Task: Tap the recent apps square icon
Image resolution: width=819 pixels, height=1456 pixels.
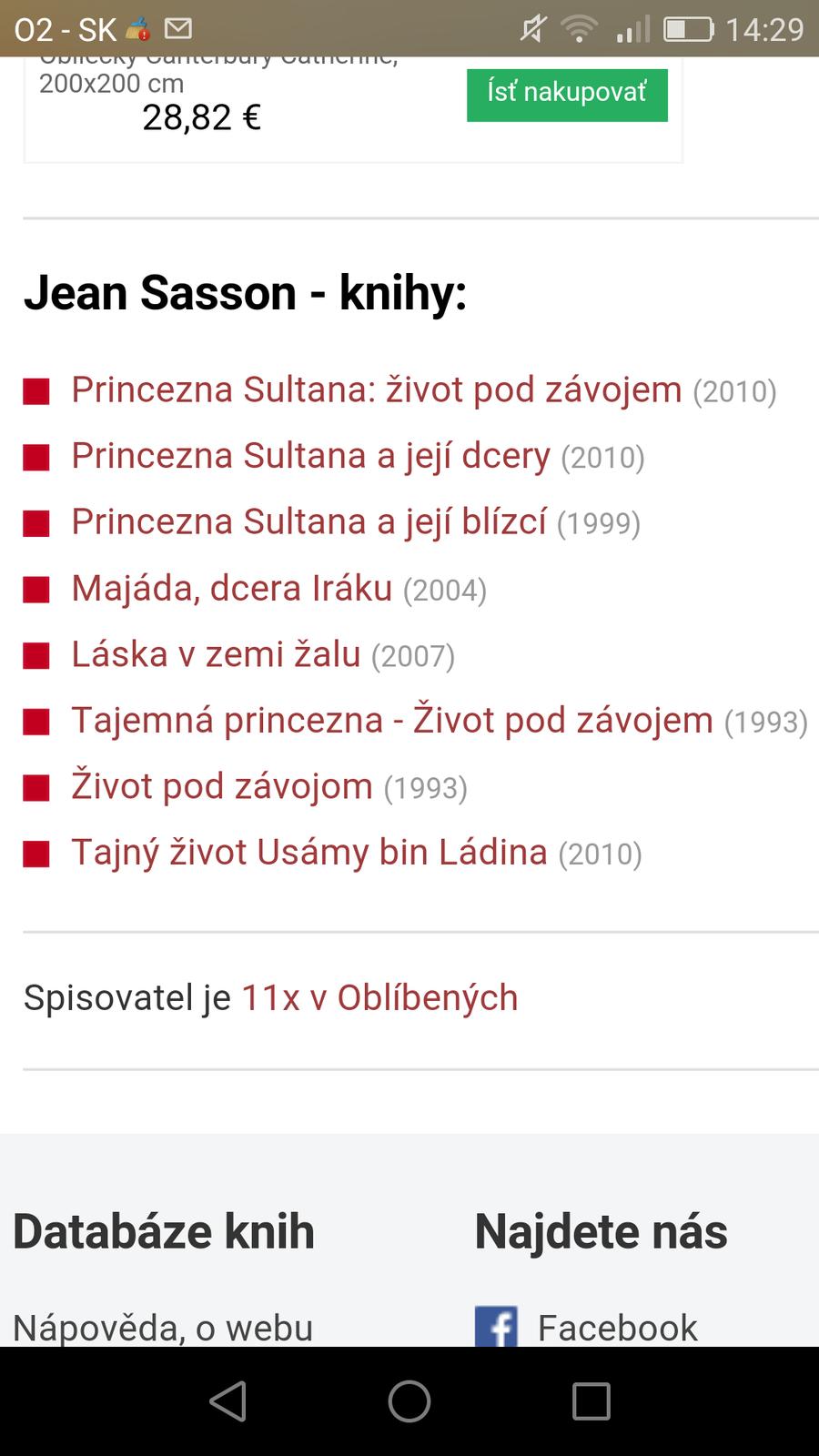Action: [591, 1401]
